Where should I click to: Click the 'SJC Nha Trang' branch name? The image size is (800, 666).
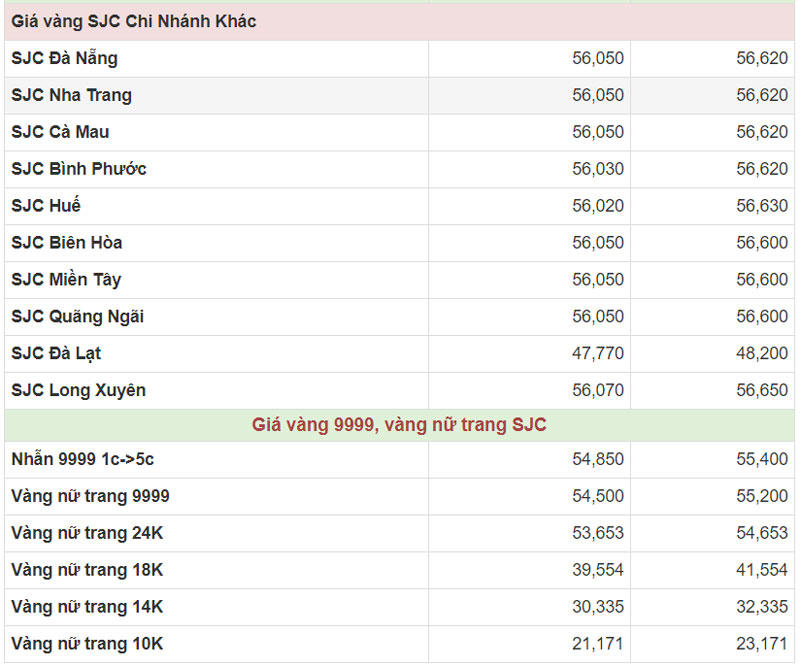pos(71,95)
